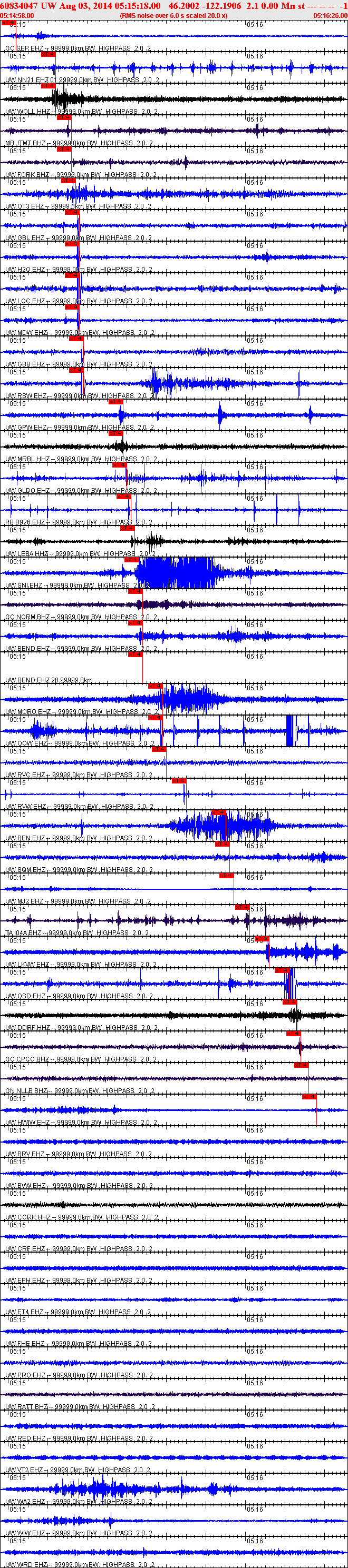This screenshot has height=1568, width=348.
Task: Select the 'CN NLLB BHZ' station label
Action: pyautogui.click(x=26, y=1091)
